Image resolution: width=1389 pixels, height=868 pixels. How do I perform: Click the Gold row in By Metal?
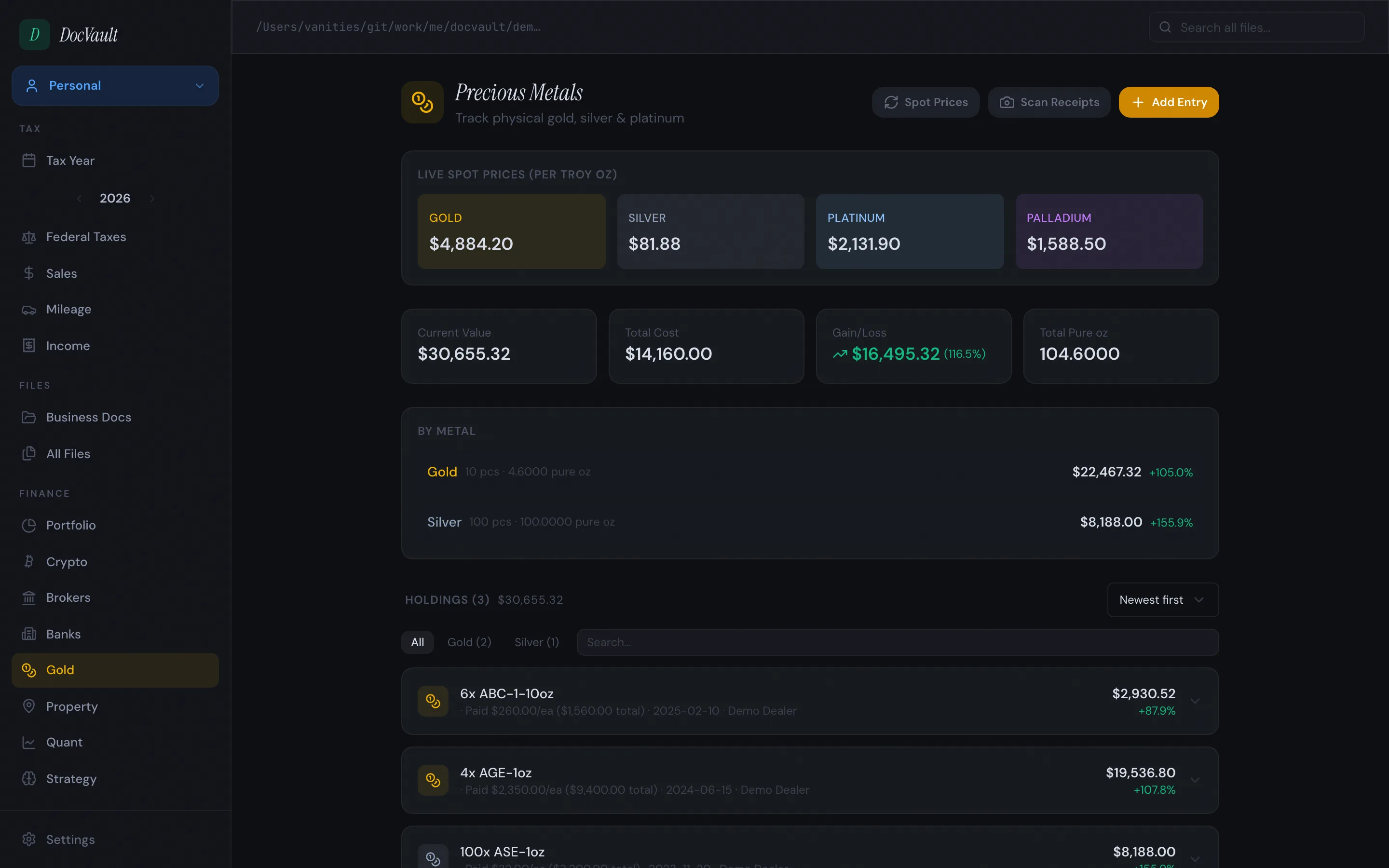click(810, 472)
